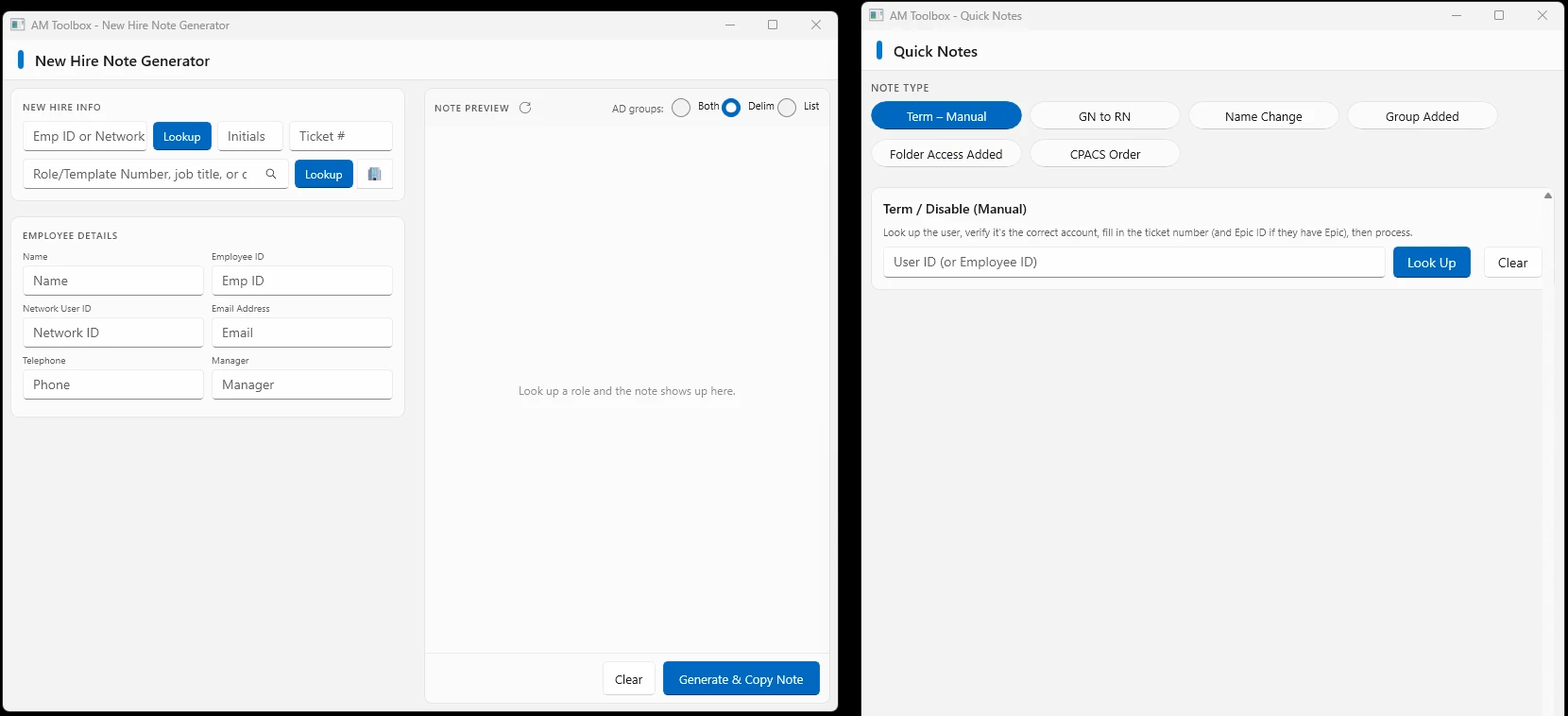Click the building icon next to role Lookup
The width and height of the screenshot is (1568, 716).
pyautogui.click(x=374, y=174)
